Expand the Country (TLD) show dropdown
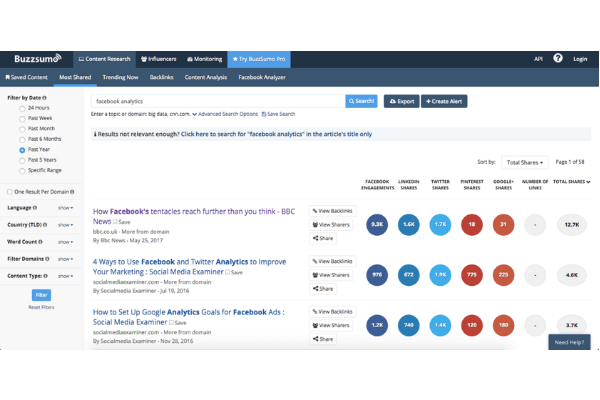This screenshot has height=400, width=600. (65, 225)
